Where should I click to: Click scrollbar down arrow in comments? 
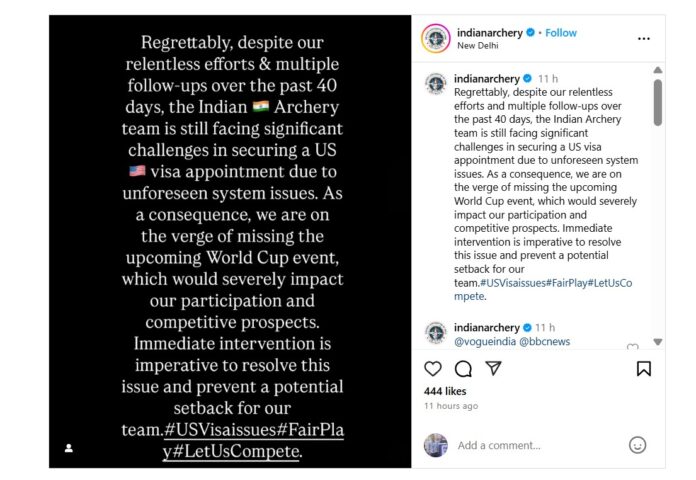click(658, 342)
